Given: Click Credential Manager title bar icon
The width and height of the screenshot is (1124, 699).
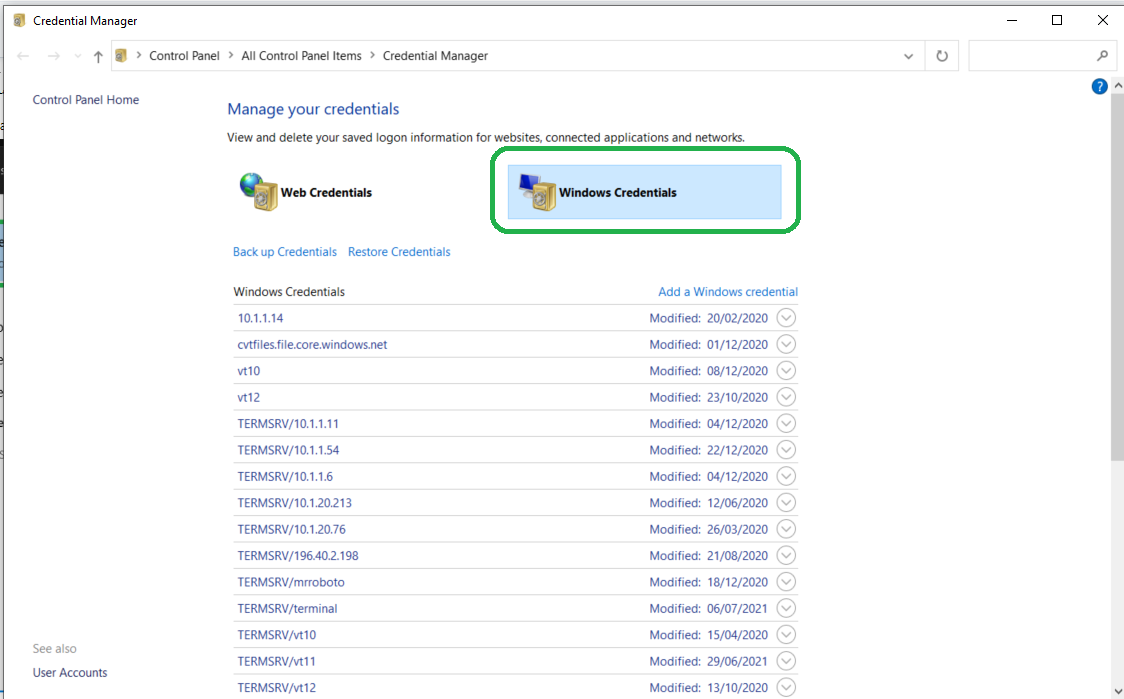Looking at the screenshot, I should pyautogui.click(x=19, y=21).
